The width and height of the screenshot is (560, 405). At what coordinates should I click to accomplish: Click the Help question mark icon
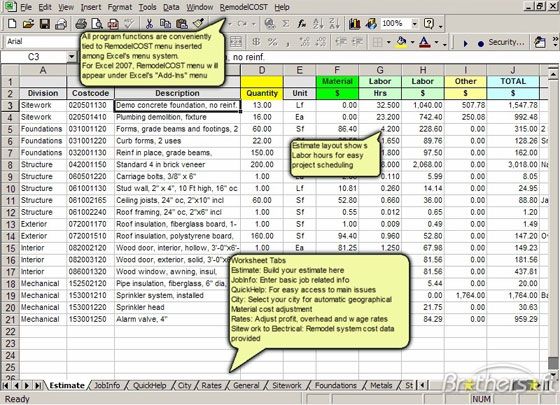[x=429, y=24]
